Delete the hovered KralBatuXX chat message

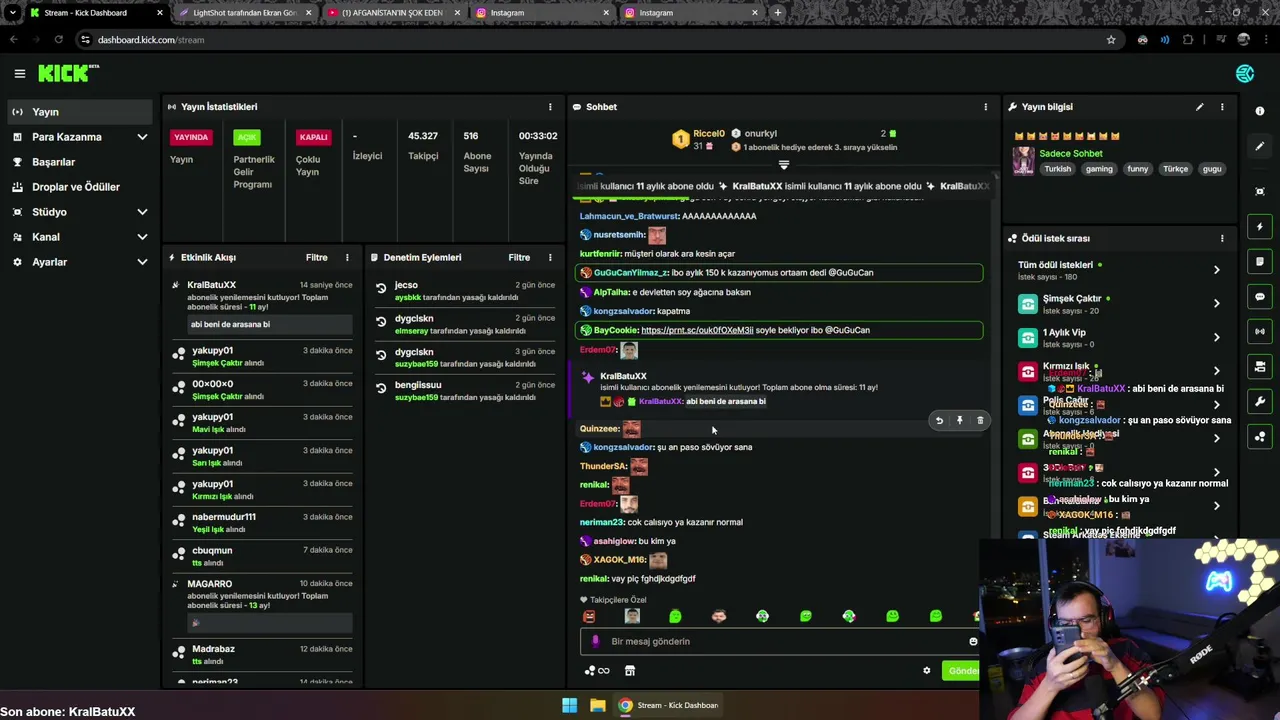[980, 421]
